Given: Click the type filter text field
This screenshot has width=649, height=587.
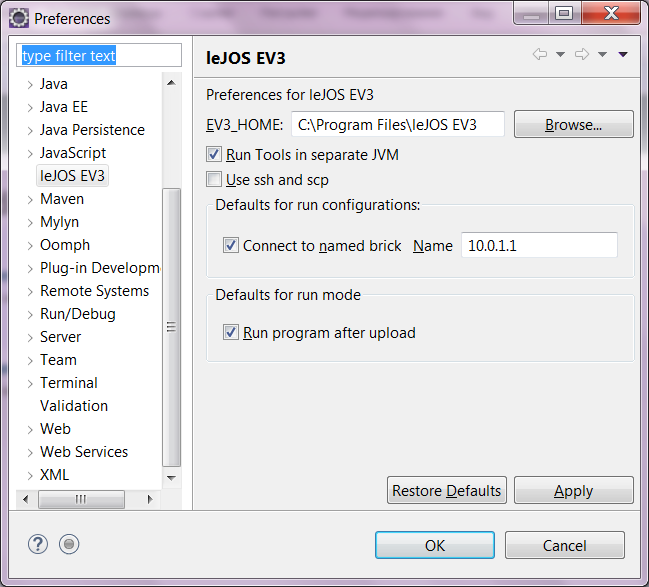Looking at the screenshot, I should point(99,55).
